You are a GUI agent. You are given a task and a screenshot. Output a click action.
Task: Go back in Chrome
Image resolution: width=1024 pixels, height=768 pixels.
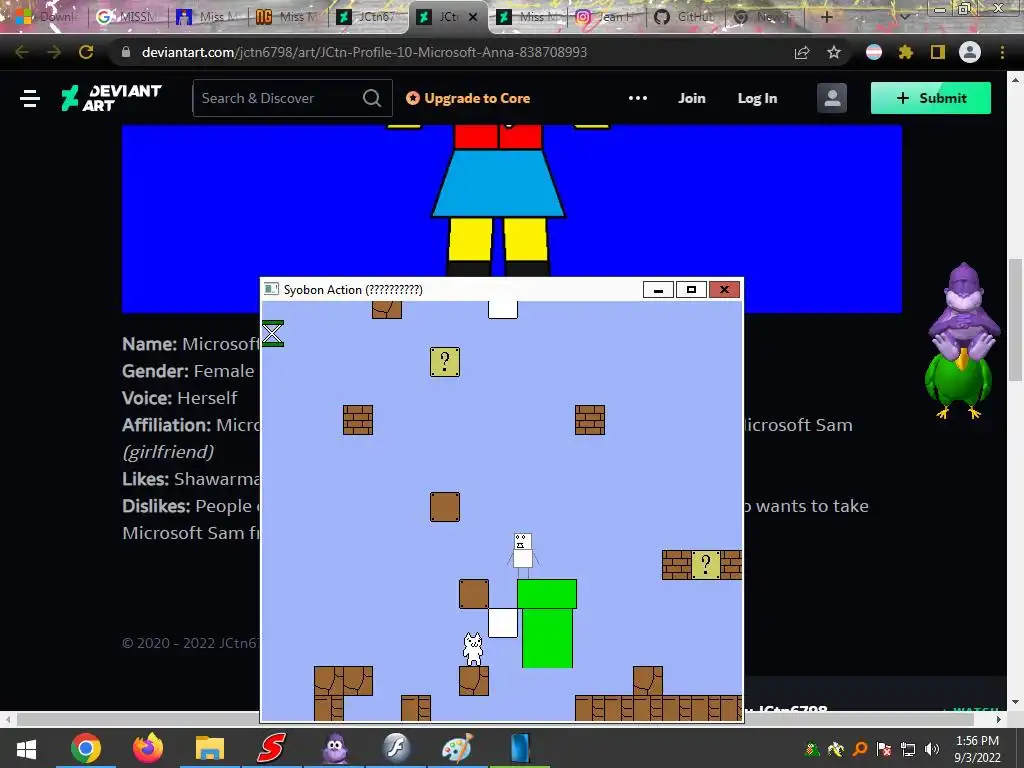[22, 52]
